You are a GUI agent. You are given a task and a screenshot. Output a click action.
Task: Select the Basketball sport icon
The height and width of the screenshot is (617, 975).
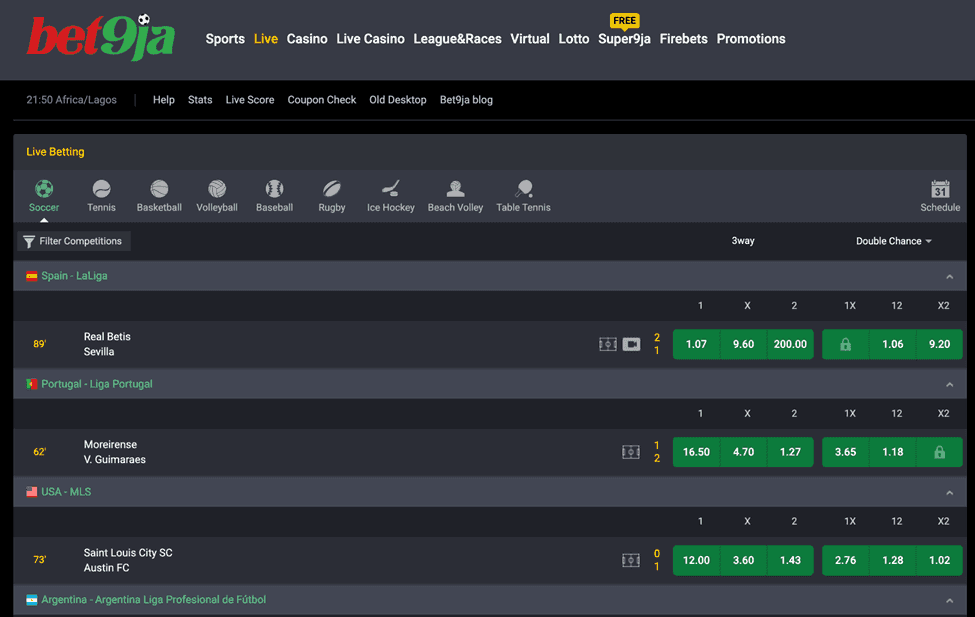pos(159,188)
